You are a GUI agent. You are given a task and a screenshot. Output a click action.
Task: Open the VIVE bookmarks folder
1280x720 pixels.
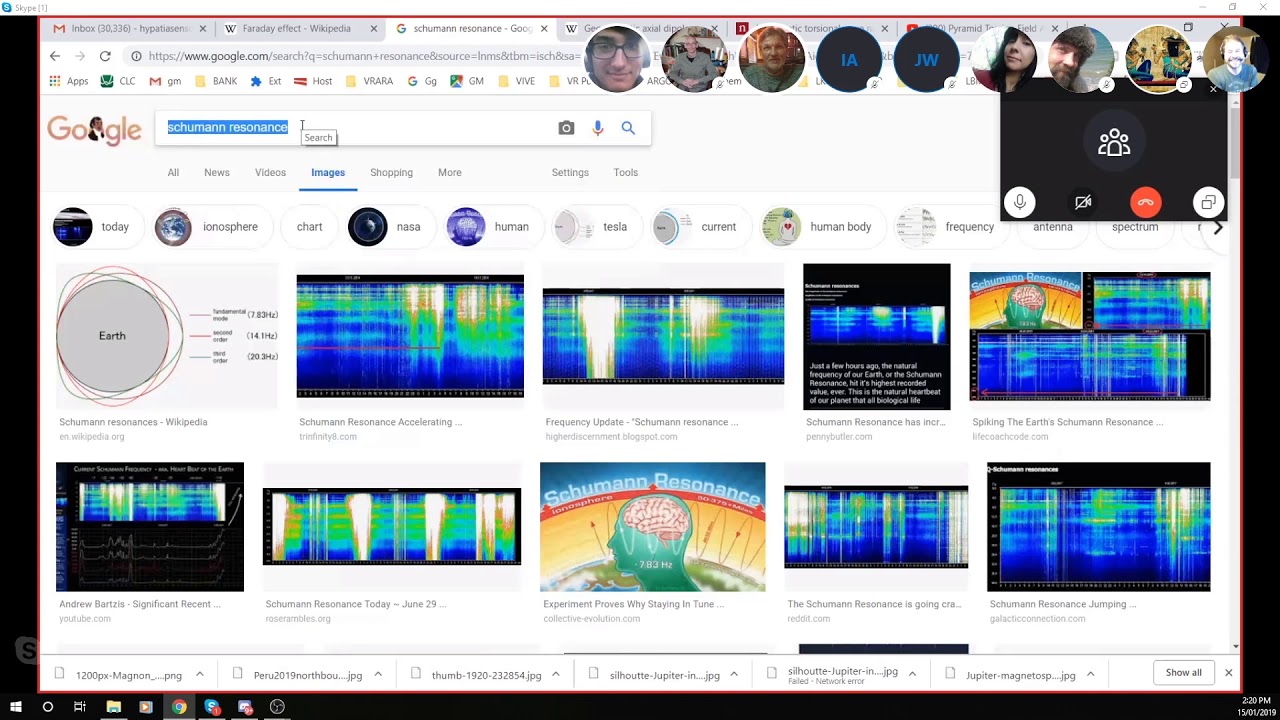click(x=516, y=81)
